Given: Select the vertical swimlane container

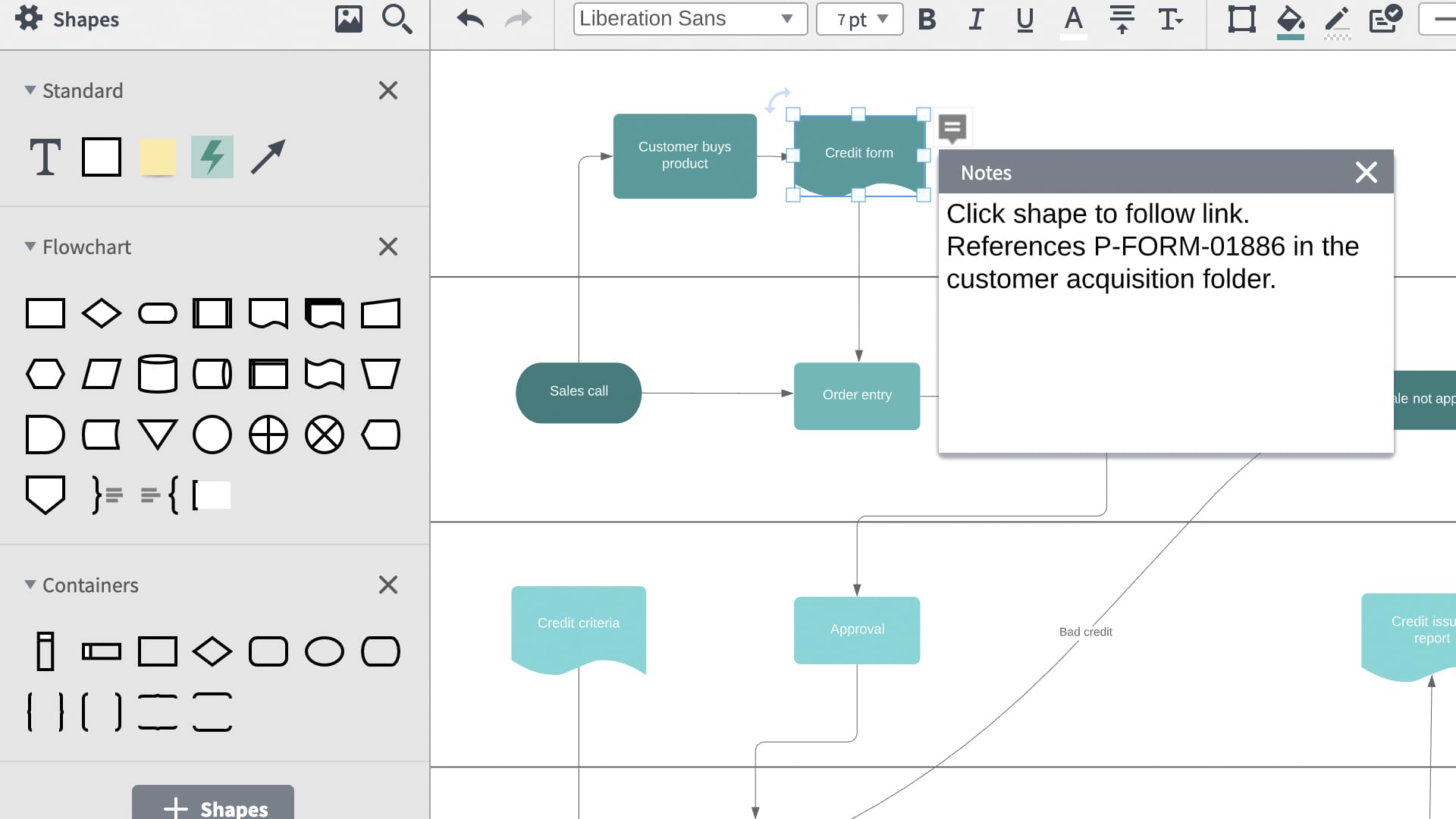Looking at the screenshot, I should pyautogui.click(x=45, y=651).
